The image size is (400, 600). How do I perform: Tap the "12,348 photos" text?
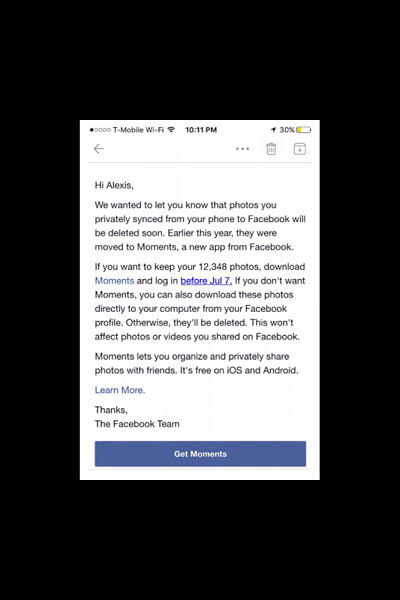(230, 266)
